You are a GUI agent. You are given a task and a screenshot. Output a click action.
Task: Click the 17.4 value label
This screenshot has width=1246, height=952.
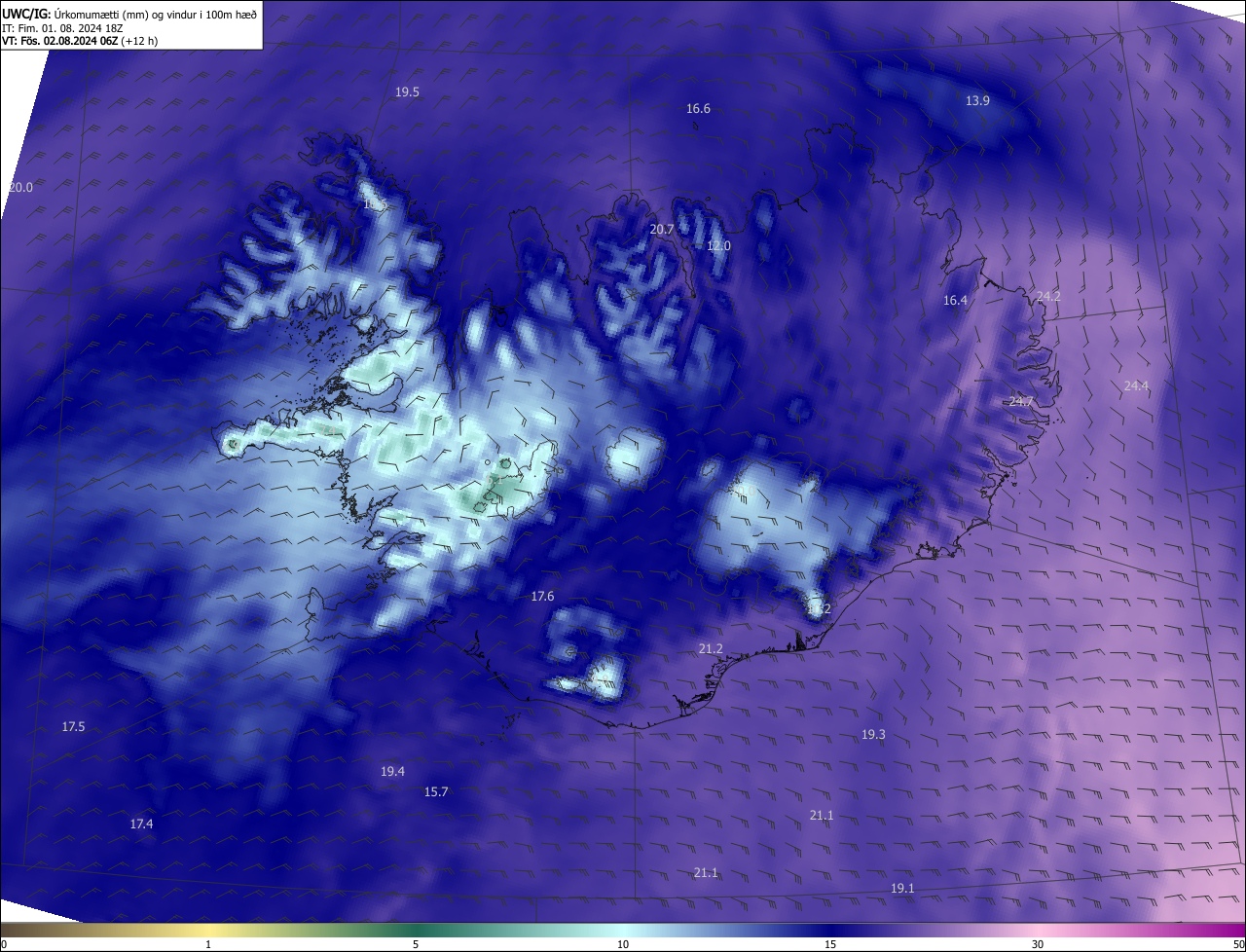(x=141, y=824)
